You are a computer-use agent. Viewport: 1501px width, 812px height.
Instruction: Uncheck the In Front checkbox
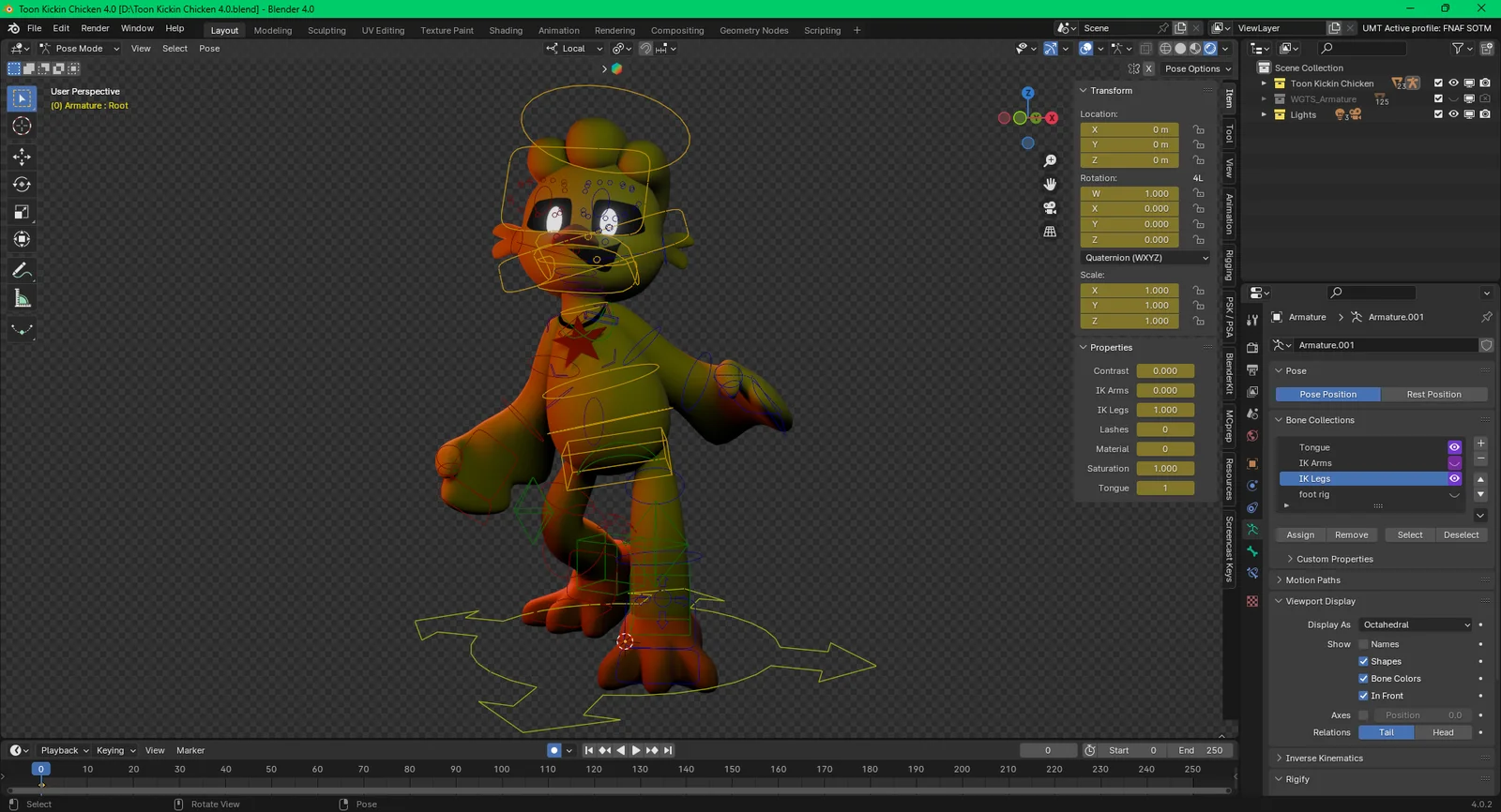pyautogui.click(x=1363, y=696)
